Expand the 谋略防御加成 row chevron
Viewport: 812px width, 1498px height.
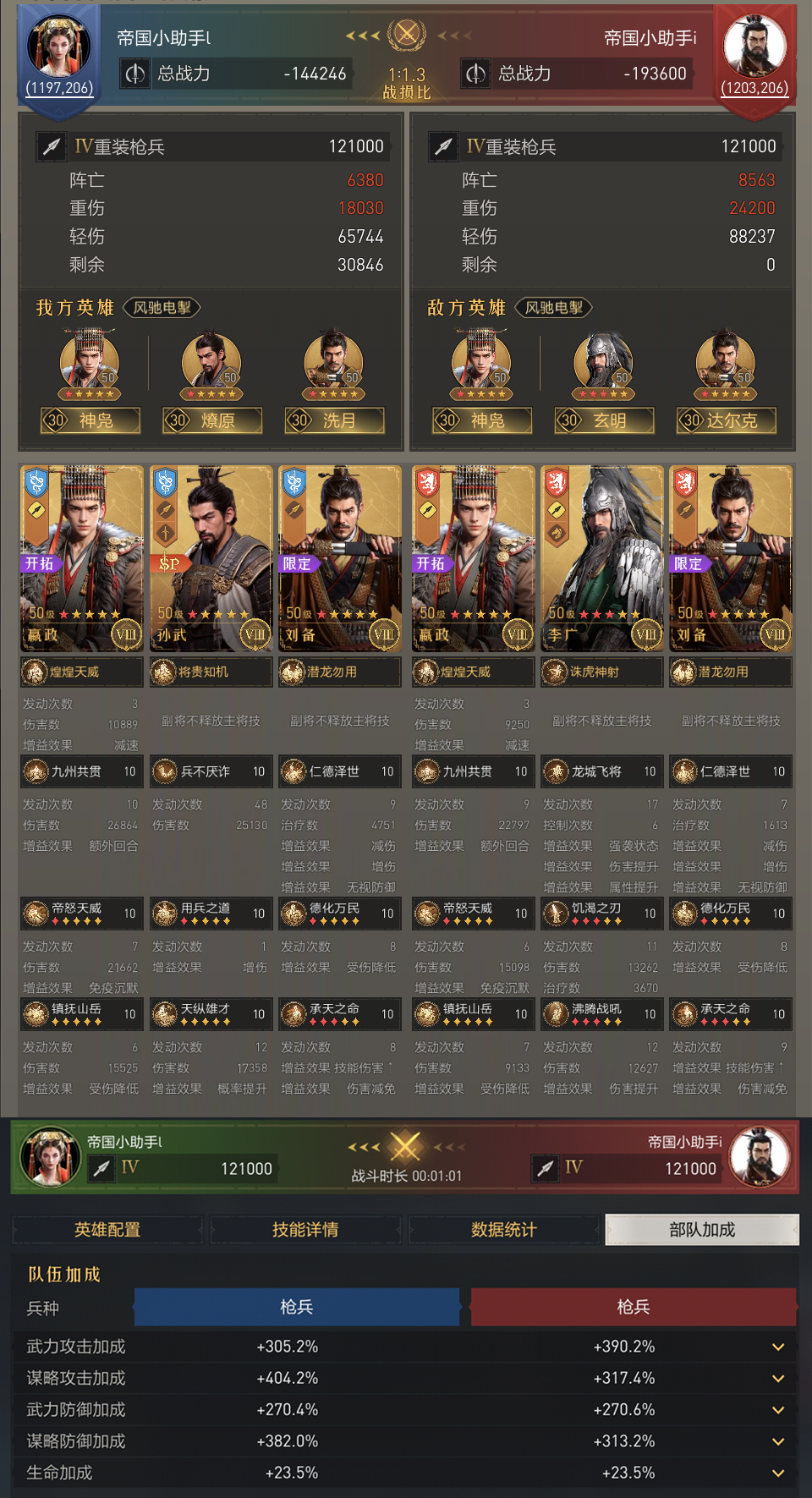tap(778, 1441)
